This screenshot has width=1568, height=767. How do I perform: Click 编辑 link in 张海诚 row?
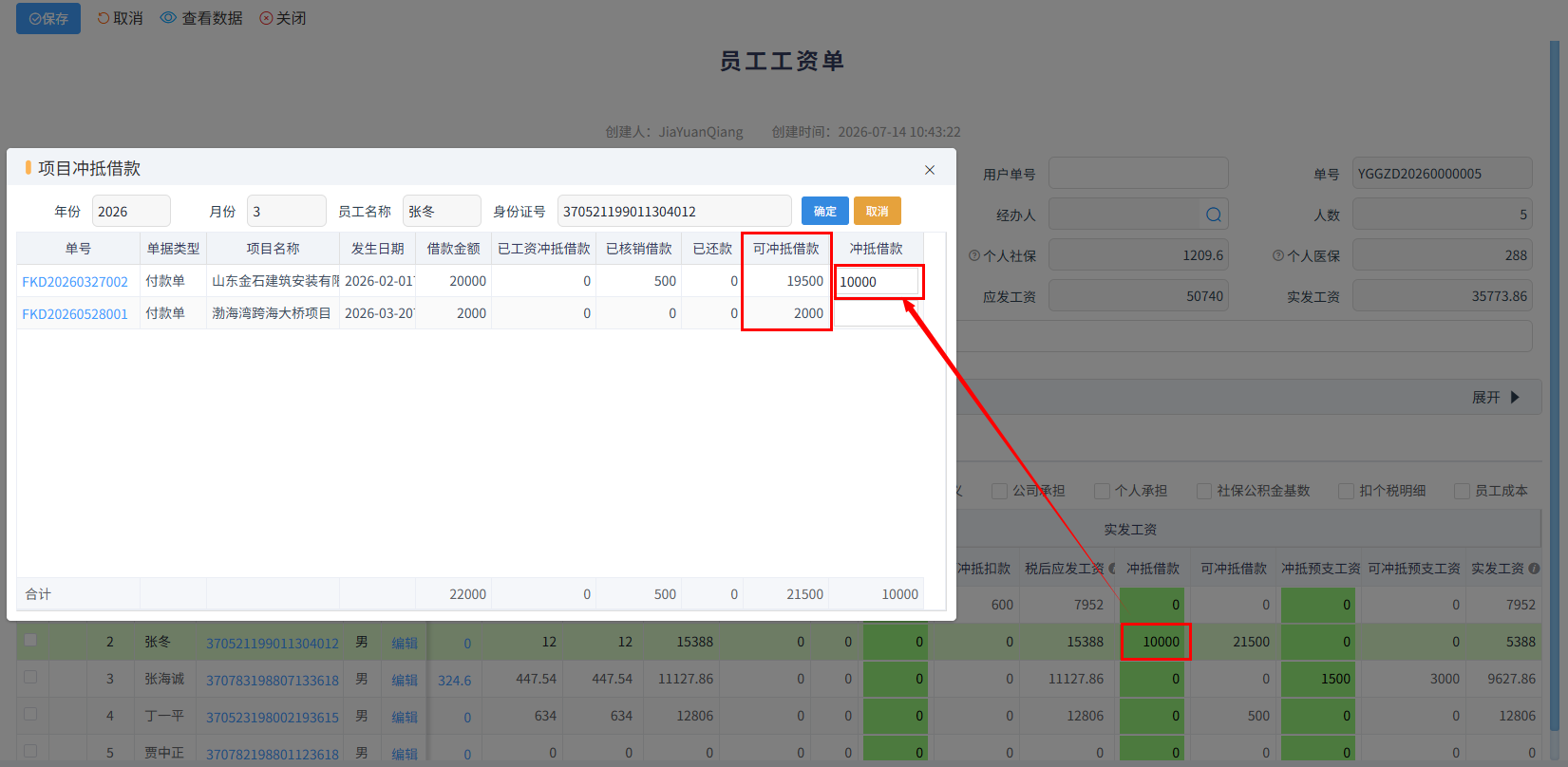(x=405, y=680)
